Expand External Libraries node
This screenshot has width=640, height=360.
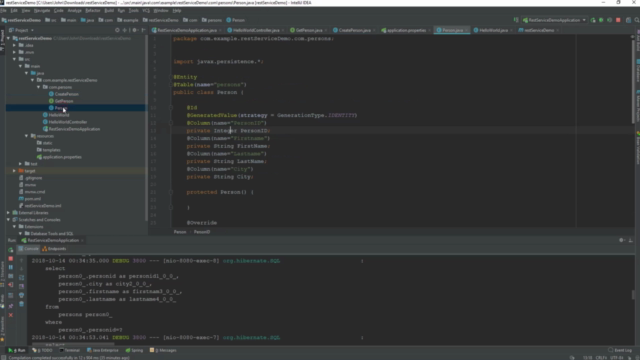pos(8,213)
